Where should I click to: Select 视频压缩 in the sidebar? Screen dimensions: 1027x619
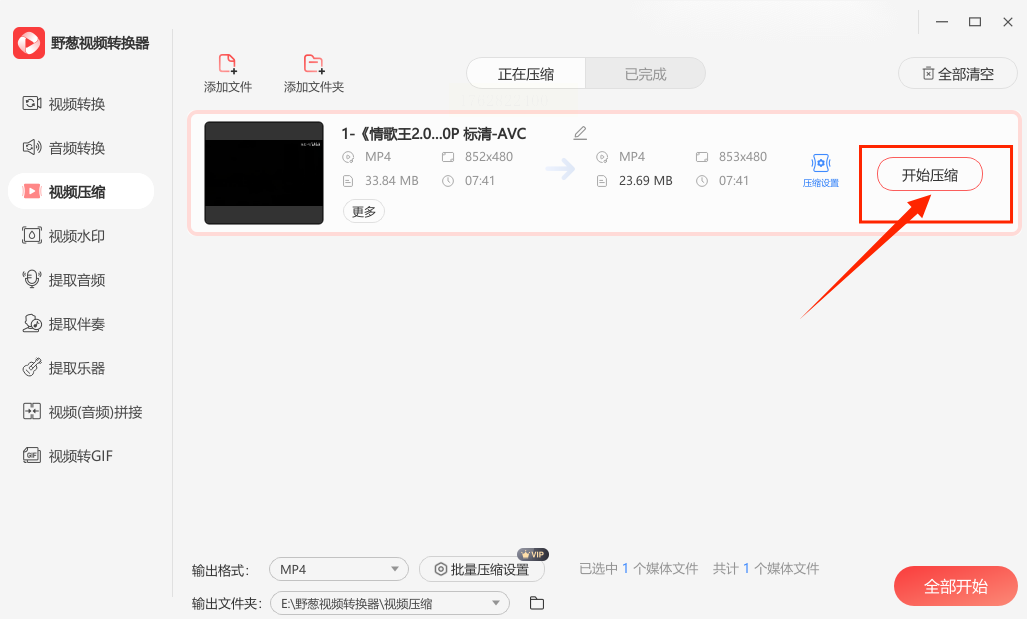pos(81,191)
